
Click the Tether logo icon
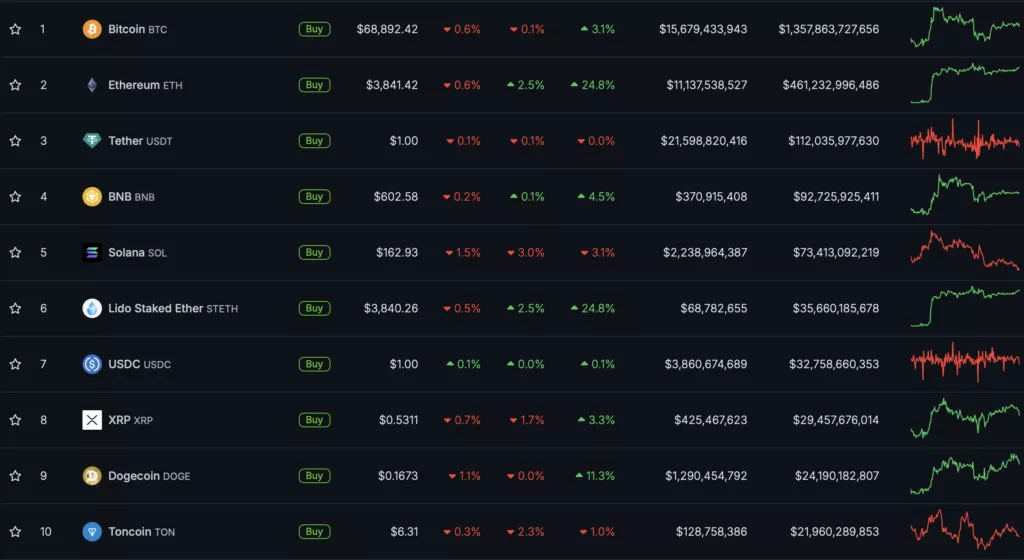(x=92, y=140)
